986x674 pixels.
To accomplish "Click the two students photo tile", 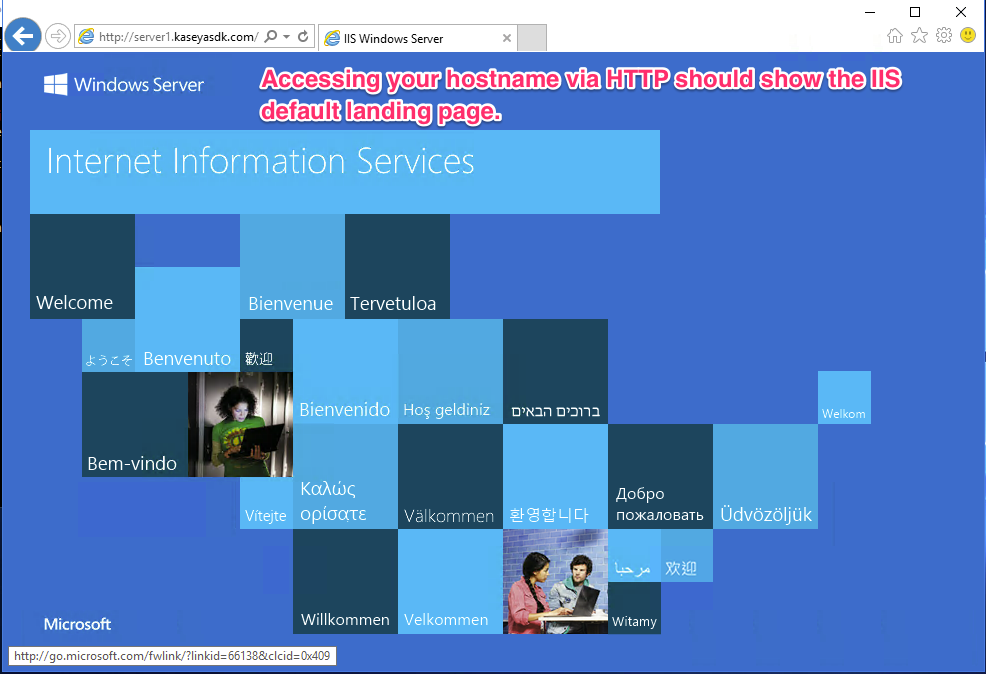I will [x=555, y=582].
